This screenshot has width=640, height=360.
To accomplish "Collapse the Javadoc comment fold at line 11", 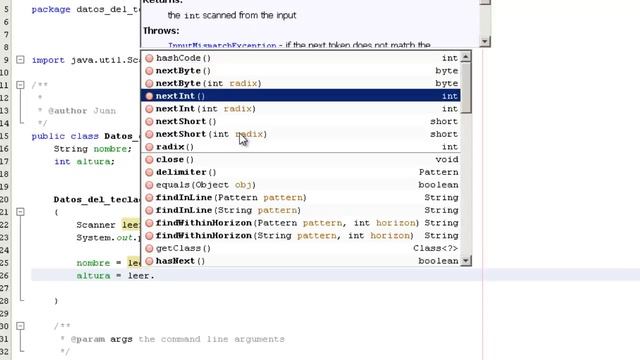I will [x=20, y=85].
